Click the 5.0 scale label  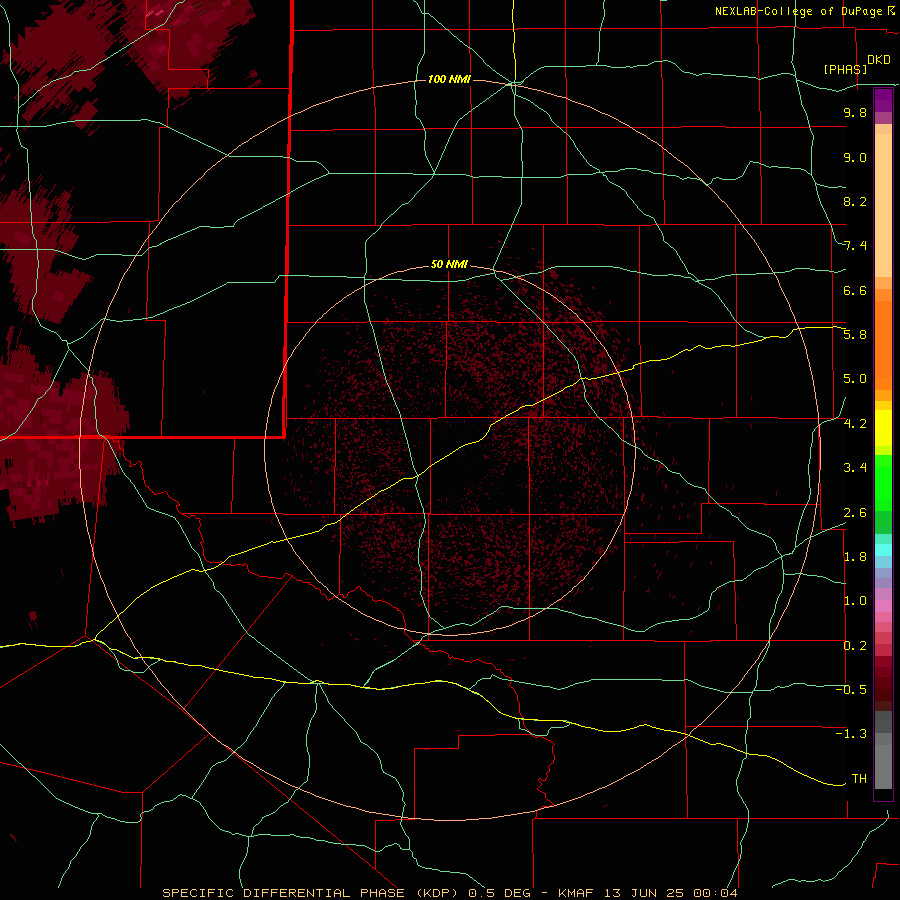click(x=855, y=379)
